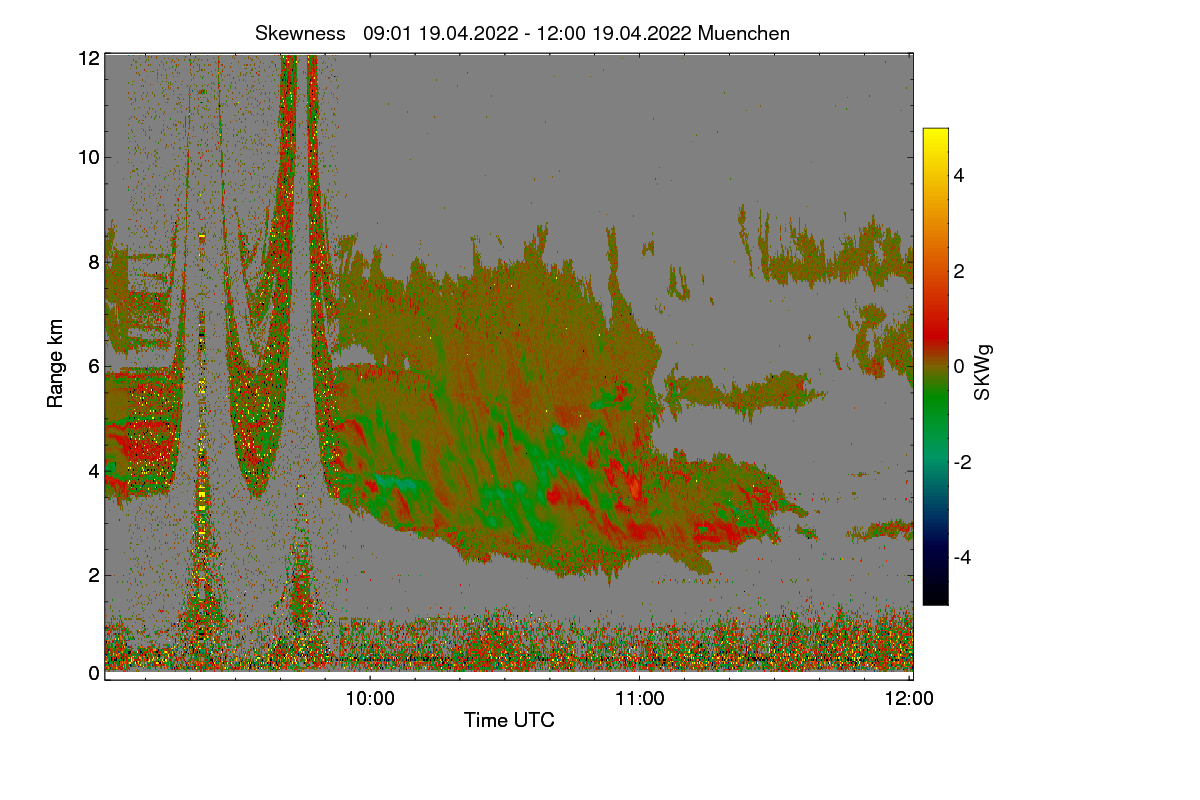Viewport: 1200px width, 800px height.
Task: Click the '6' range tick label
Action: pos(93,366)
